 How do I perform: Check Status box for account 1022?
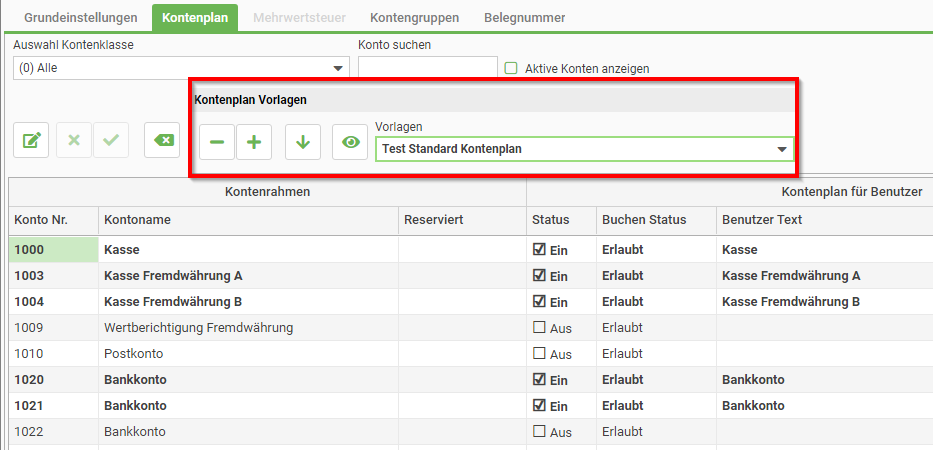coord(539,431)
